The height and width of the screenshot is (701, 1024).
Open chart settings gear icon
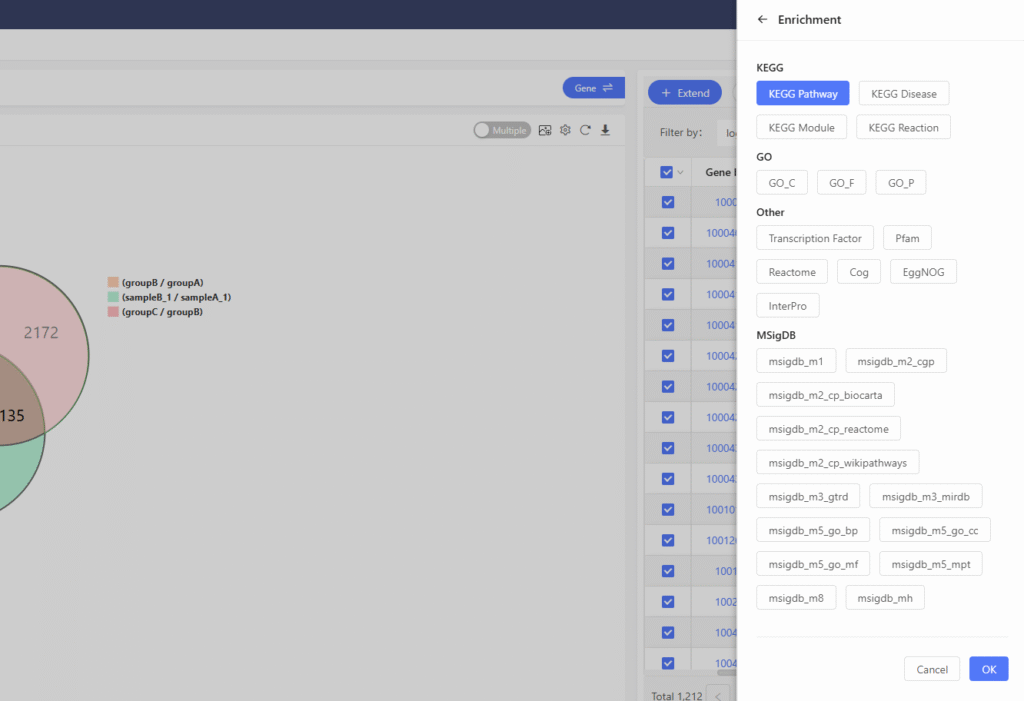tap(565, 130)
